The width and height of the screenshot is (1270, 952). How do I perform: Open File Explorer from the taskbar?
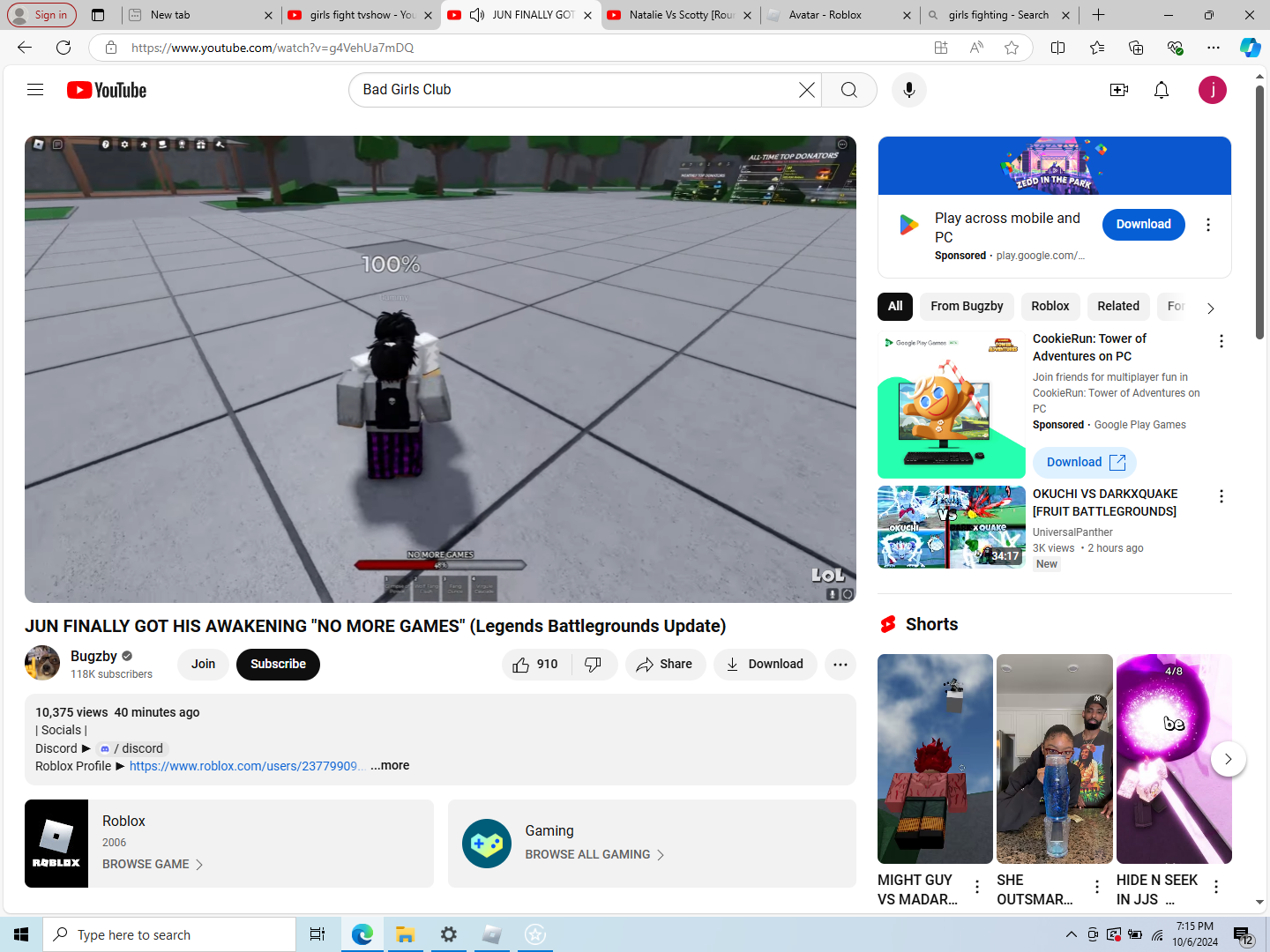[x=405, y=934]
